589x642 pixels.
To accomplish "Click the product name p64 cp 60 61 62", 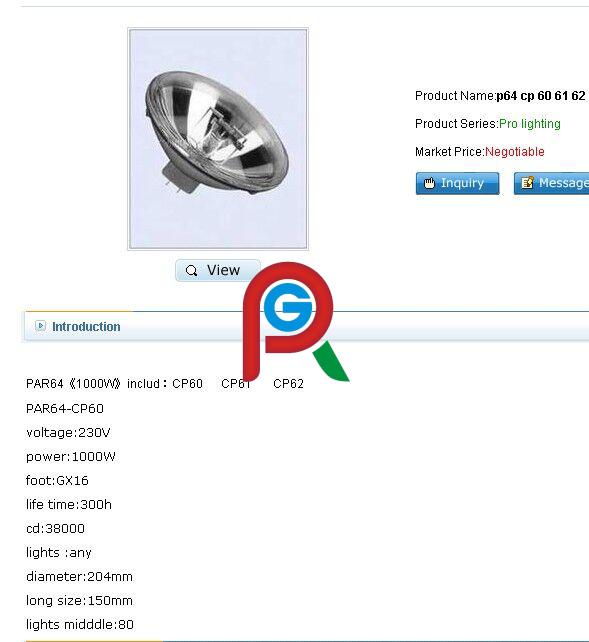I will [x=541, y=96].
